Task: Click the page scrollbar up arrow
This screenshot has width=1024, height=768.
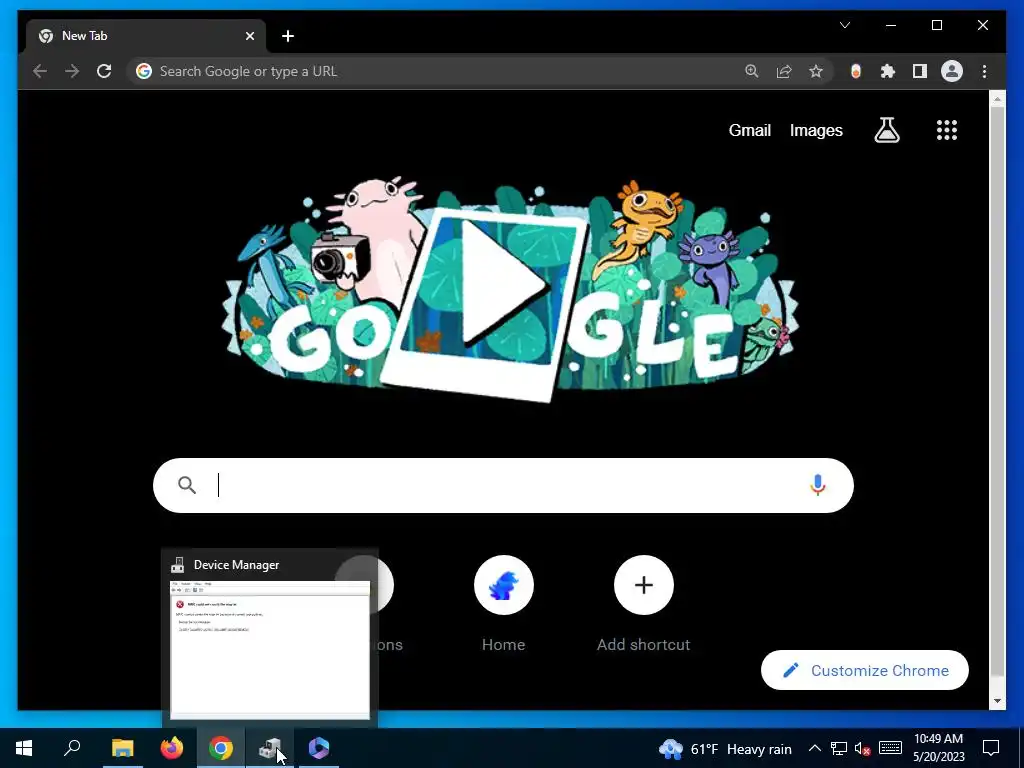Action: pos(997,100)
